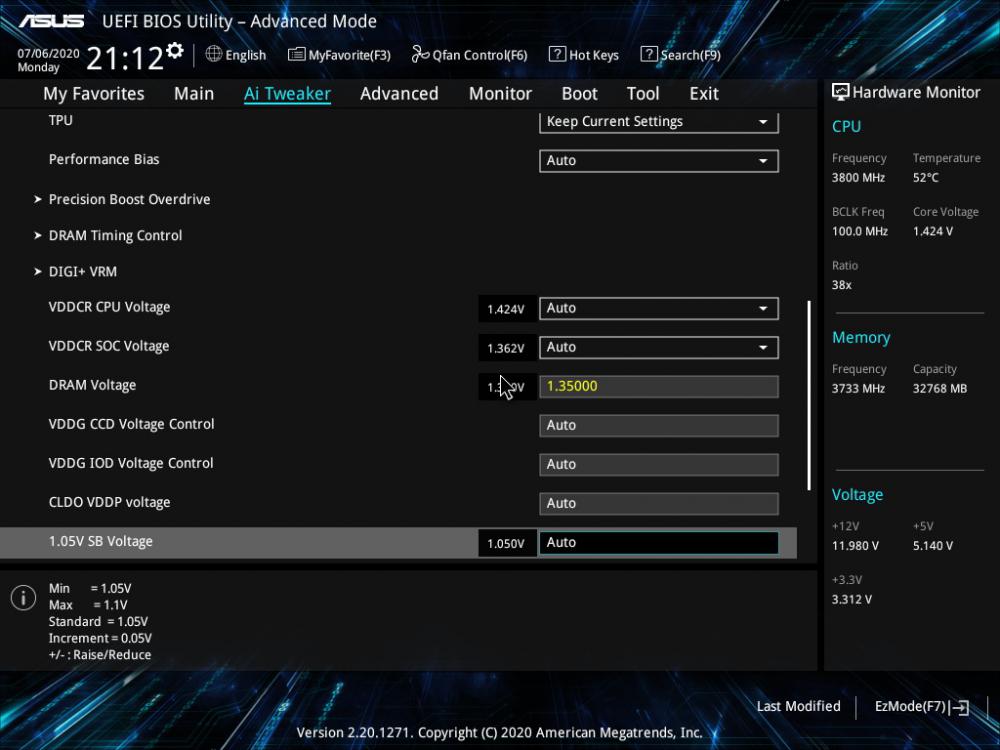The height and width of the screenshot is (750, 1000).
Task: Open the VDDCR CPU Voltage dropdown
Action: pyautogui.click(x=659, y=308)
